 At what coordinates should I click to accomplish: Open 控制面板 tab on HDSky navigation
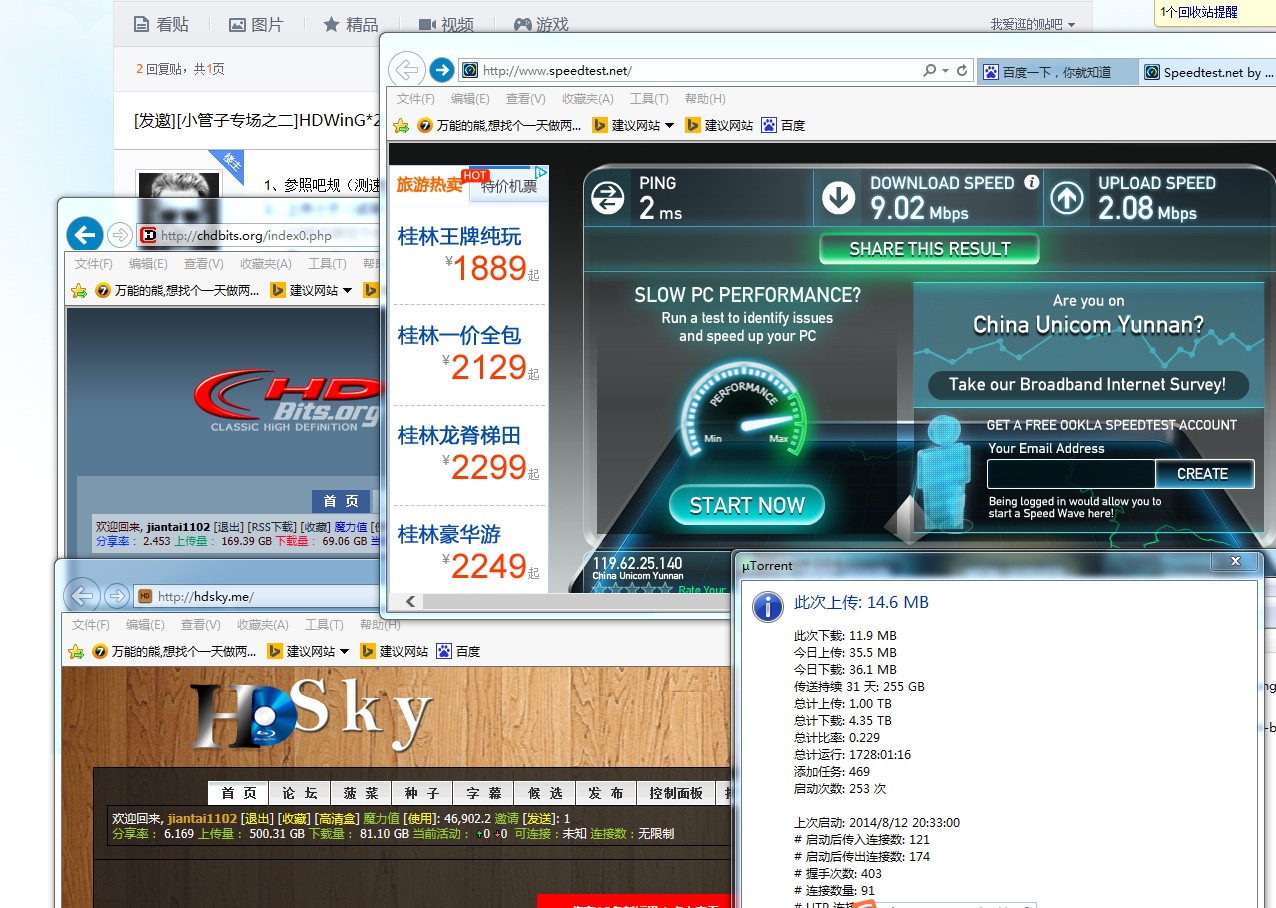[676, 793]
